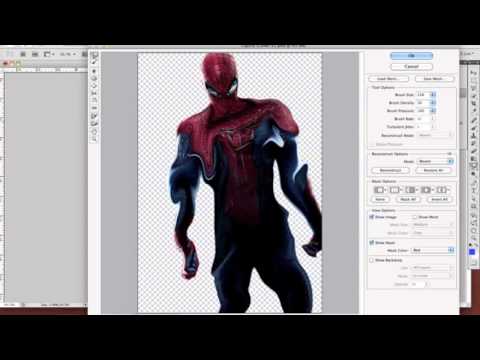This screenshot has height=360, width=480.
Task: Toggle the Show Image checkbox
Action: click(x=372, y=217)
